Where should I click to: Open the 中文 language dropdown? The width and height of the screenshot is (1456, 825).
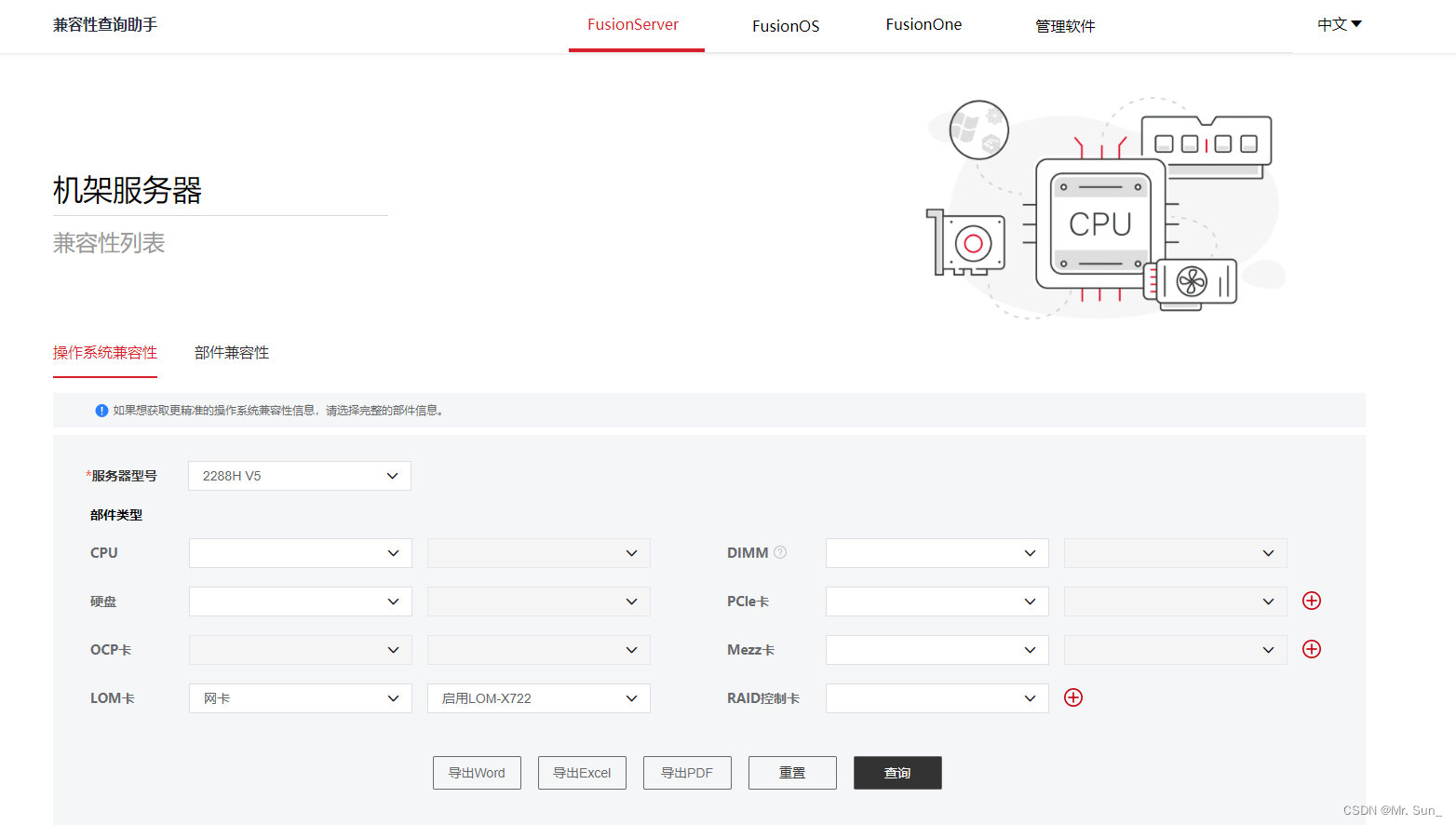(1339, 24)
